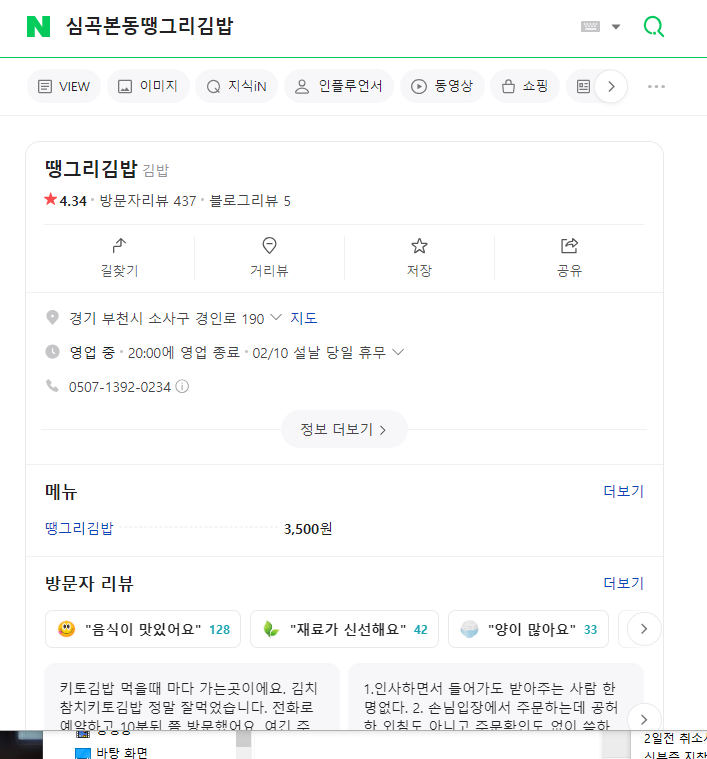Switch to the 지식iN tab

click(237, 86)
